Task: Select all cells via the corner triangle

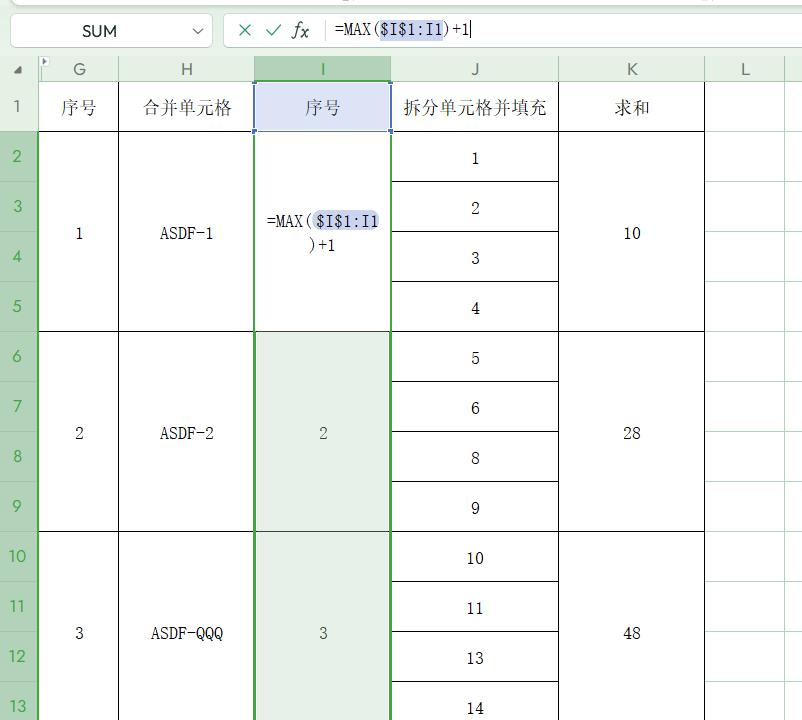Action: click(18, 70)
